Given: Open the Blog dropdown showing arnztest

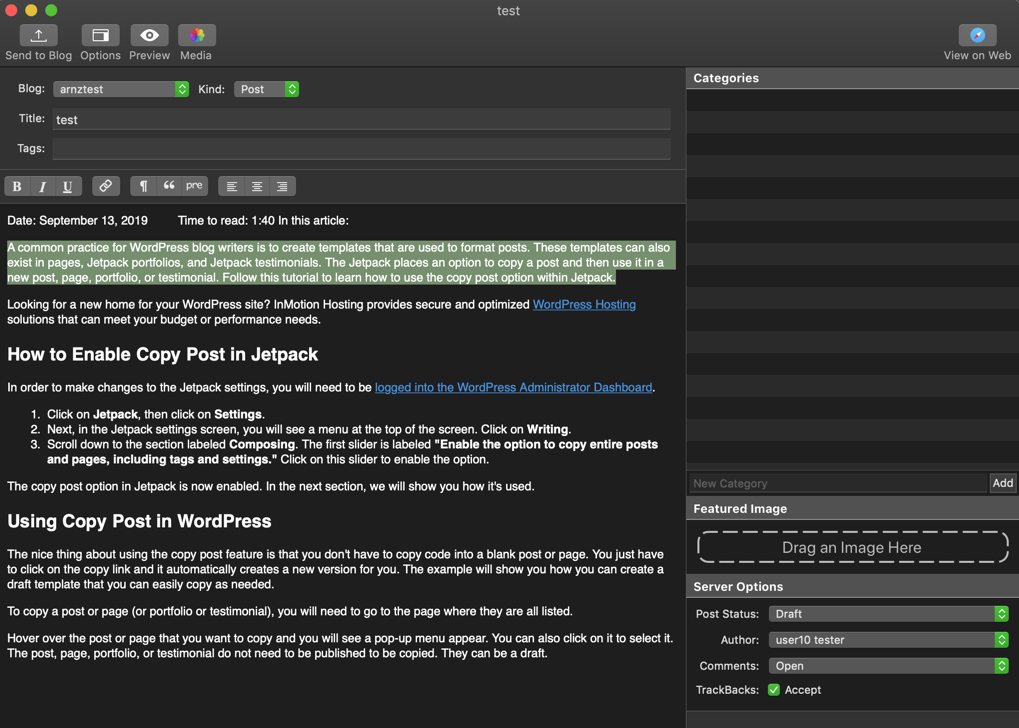Looking at the screenshot, I should (x=121, y=89).
